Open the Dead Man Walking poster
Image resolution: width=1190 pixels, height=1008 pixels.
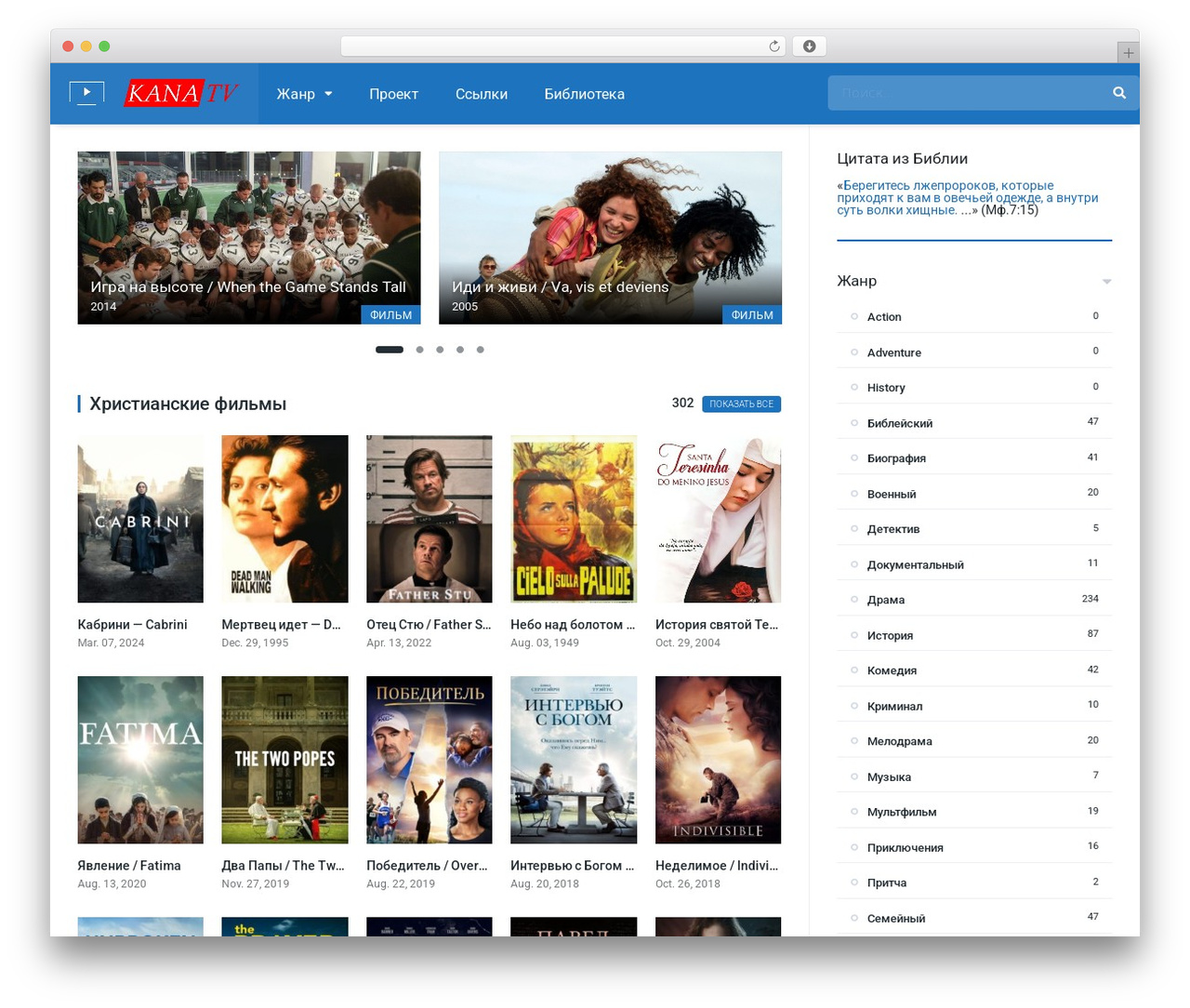click(284, 519)
